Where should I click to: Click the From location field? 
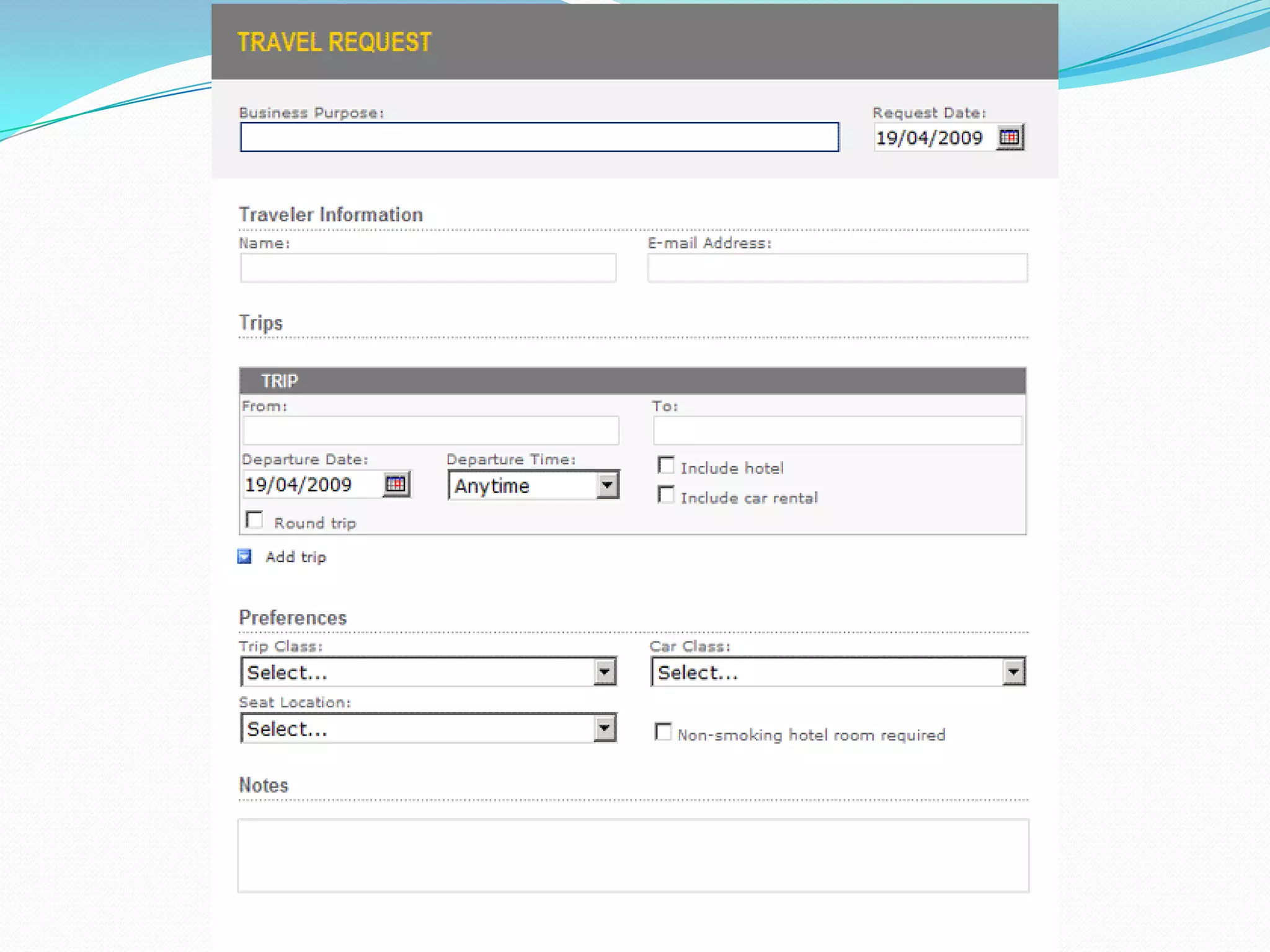pos(431,430)
